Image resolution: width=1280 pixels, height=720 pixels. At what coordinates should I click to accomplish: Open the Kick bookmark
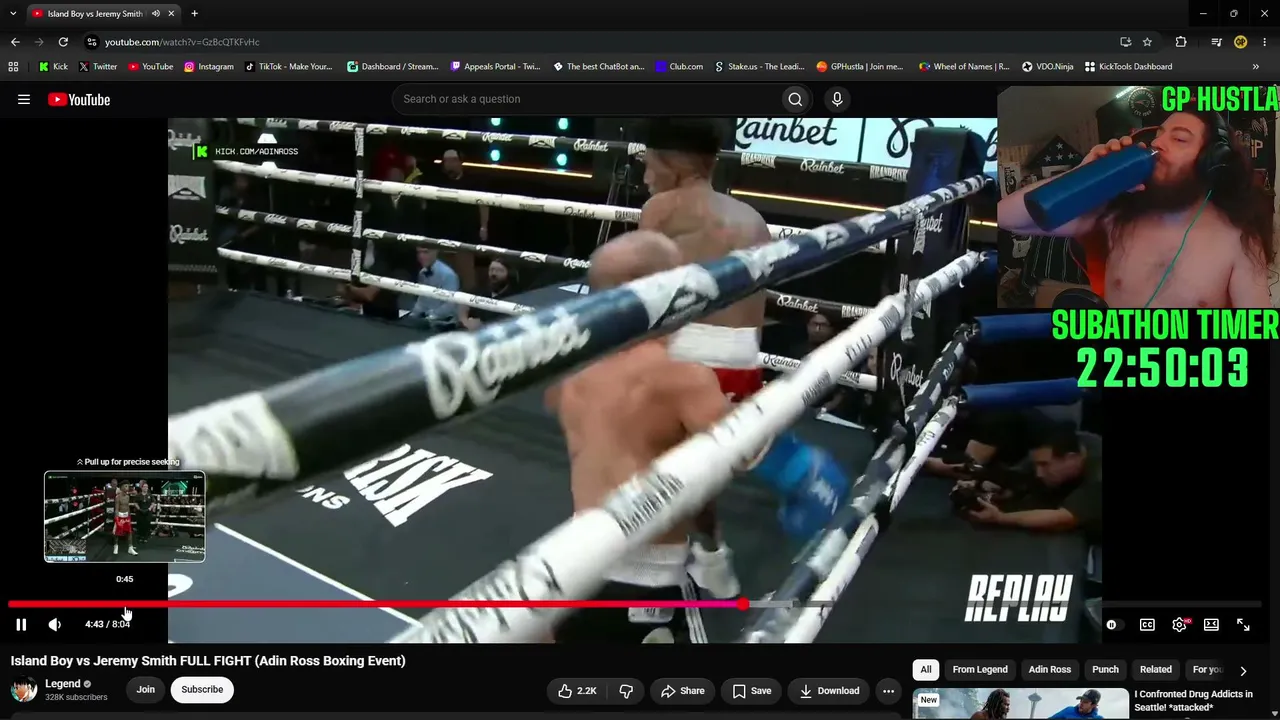pyautogui.click(x=53, y=67)
